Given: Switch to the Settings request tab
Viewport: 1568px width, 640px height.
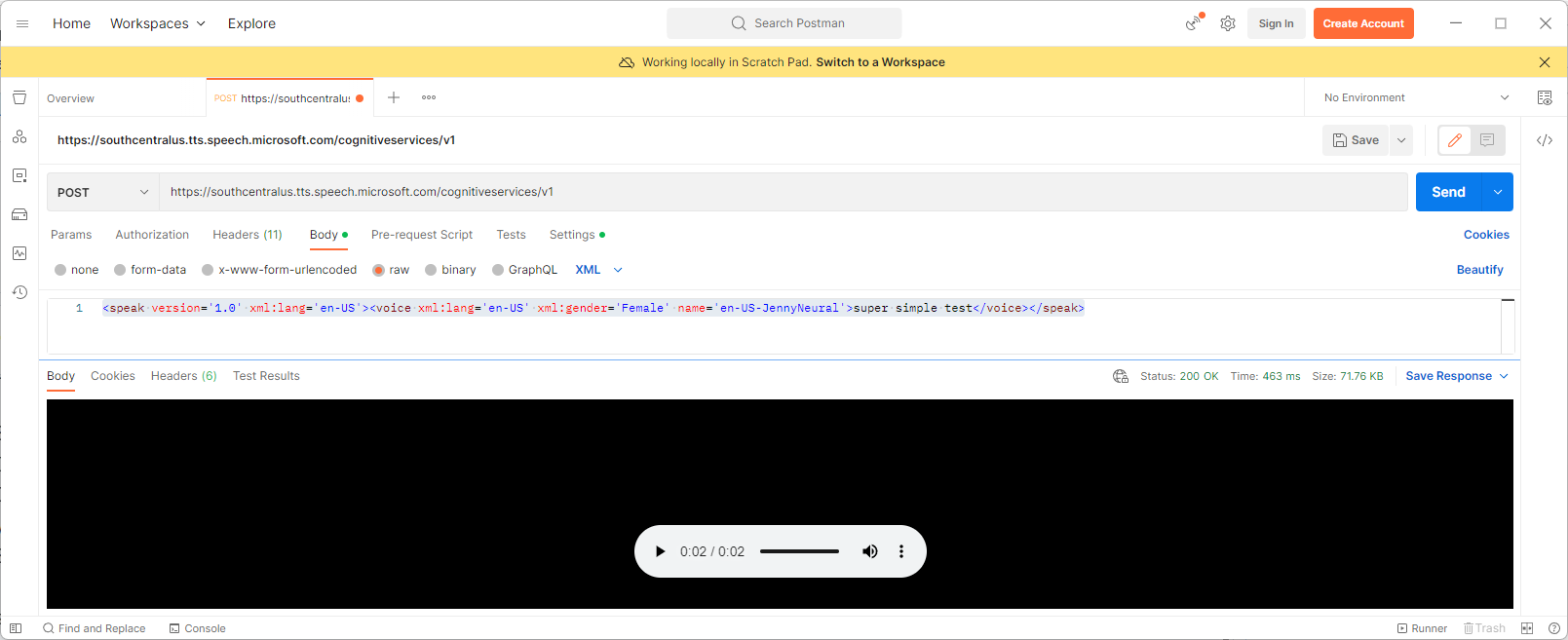Looking at the screenshot, I should coord(577,235).
